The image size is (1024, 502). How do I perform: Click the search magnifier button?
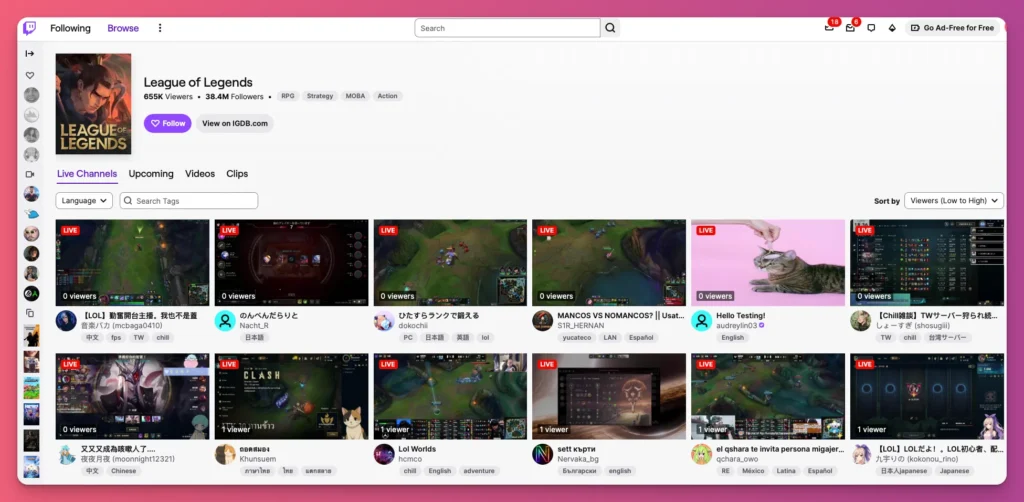(x=610, y=28)
